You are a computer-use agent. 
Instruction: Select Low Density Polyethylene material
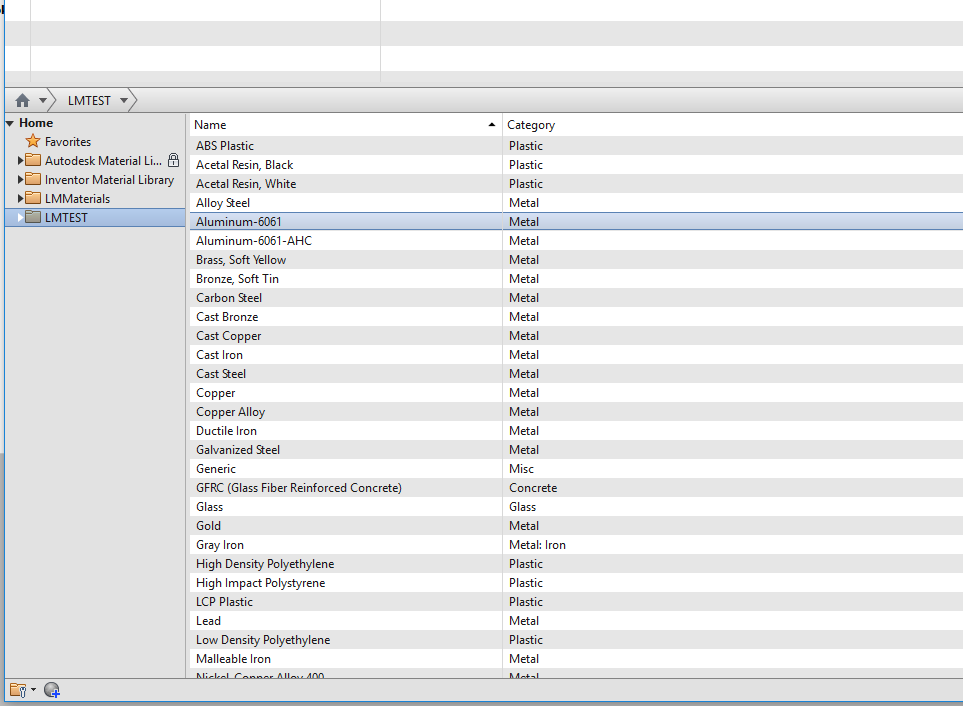click(x=263, y=641)
